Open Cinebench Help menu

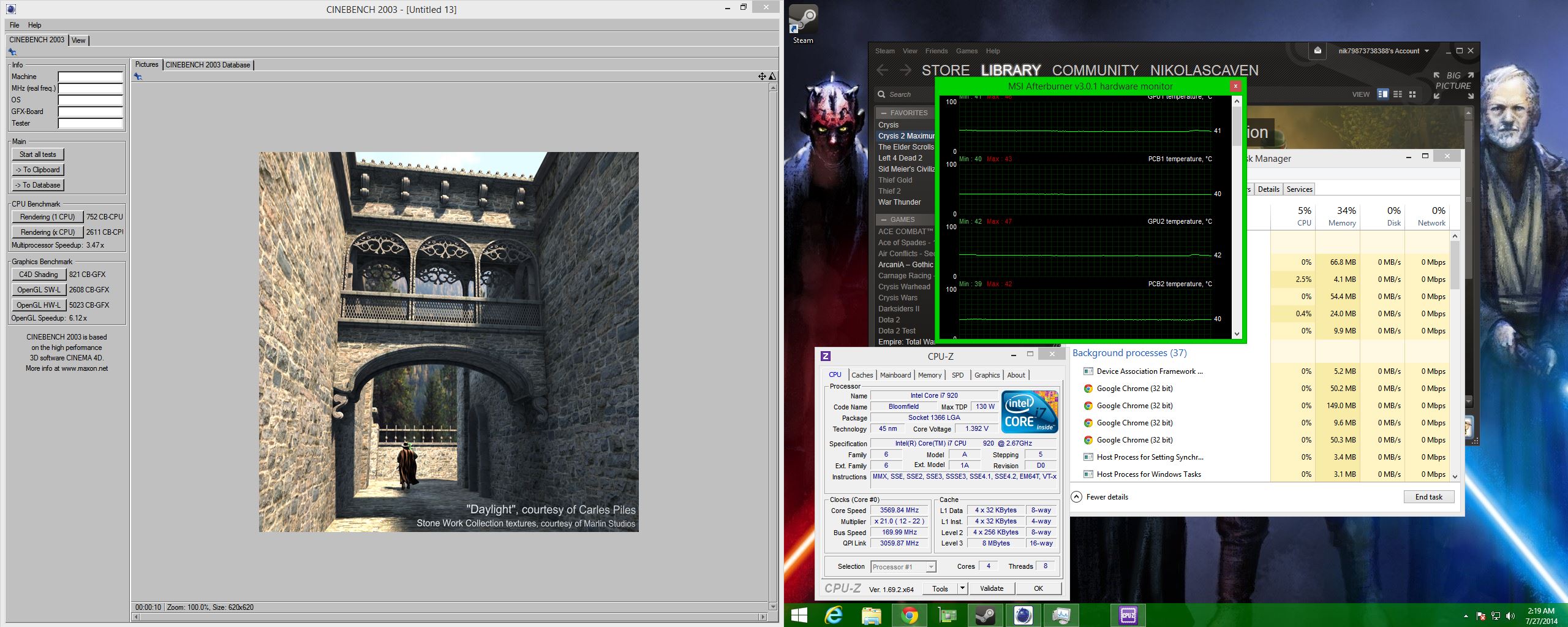point(34,25)
